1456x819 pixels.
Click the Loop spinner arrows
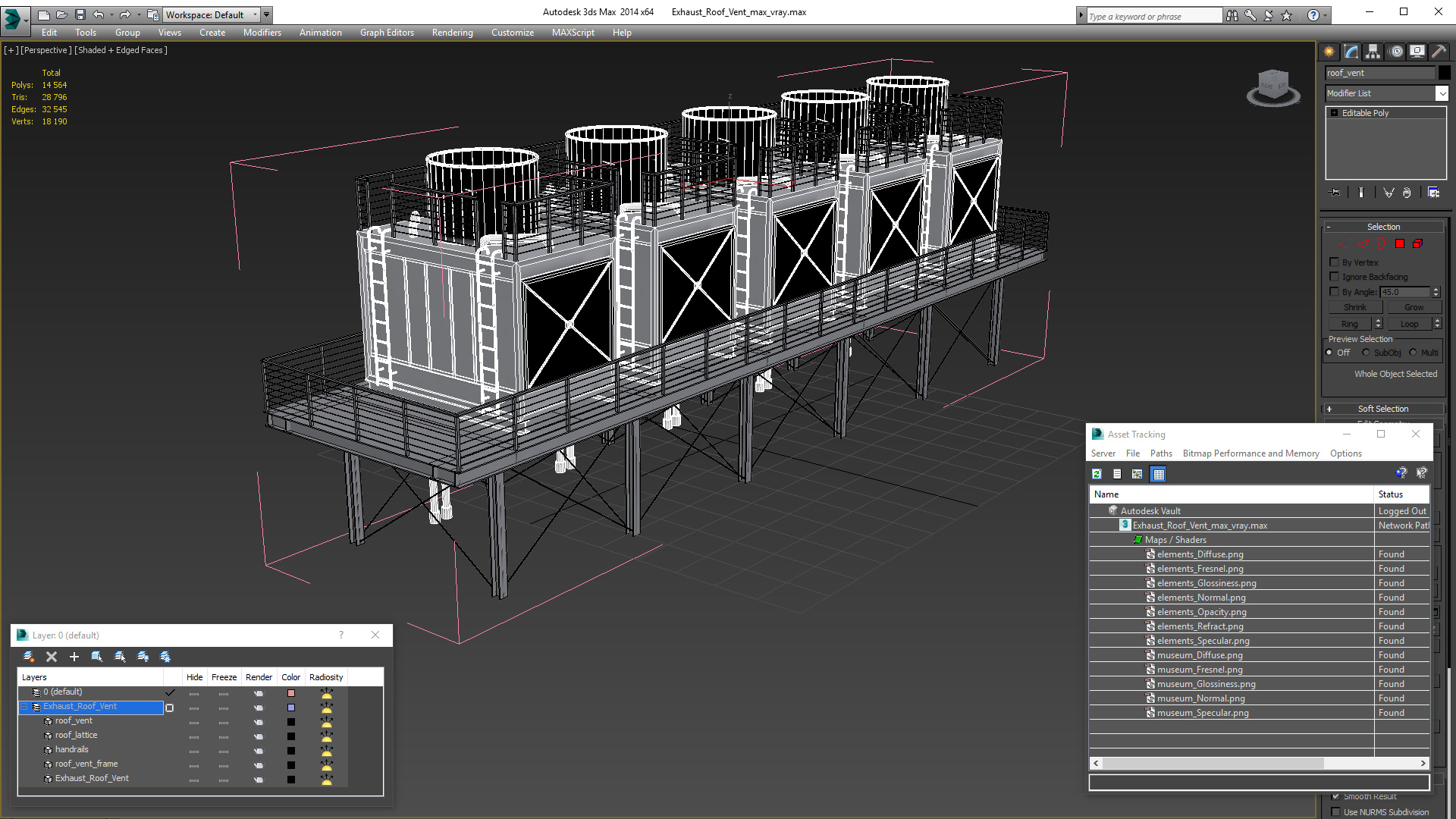[1437, 324]
